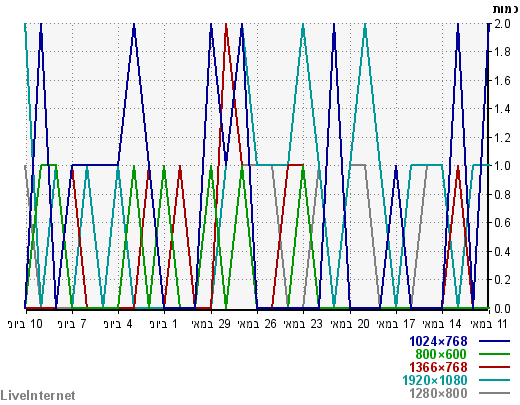Click the 1024×768 legend label
520x405 pixels.
coord(438,341)
